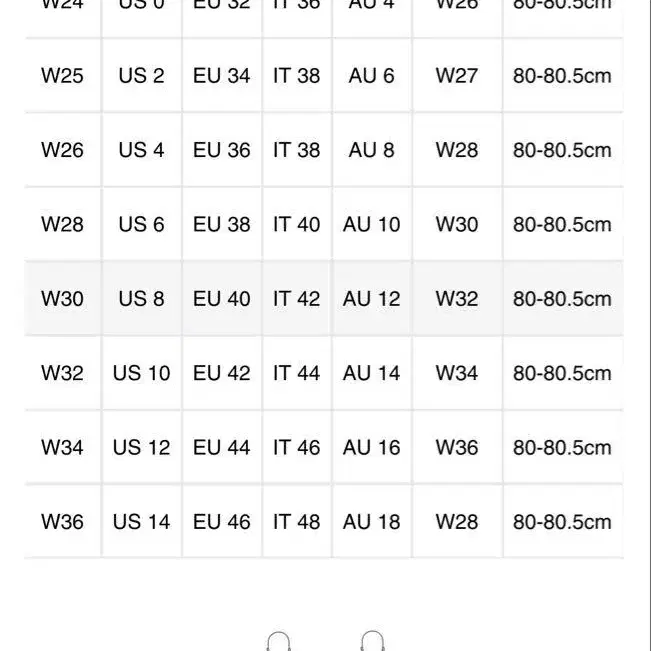The width and height of the screenshot is (651, 651).
Task: Click the US 2 cell
Action: click(x=142, y=76)
